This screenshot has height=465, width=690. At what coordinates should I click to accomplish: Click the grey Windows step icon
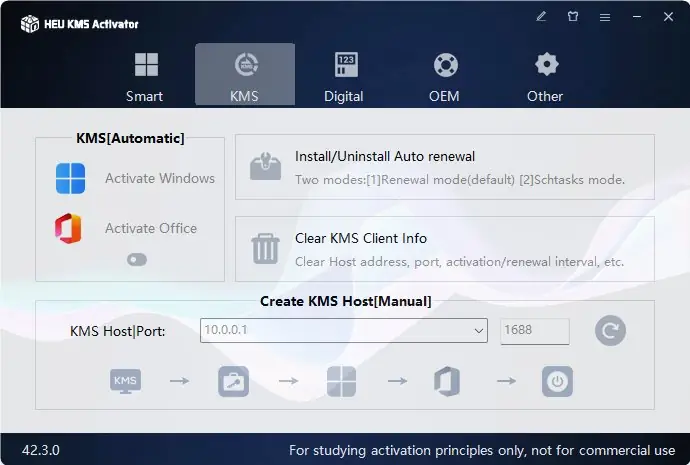pos(341,381)
